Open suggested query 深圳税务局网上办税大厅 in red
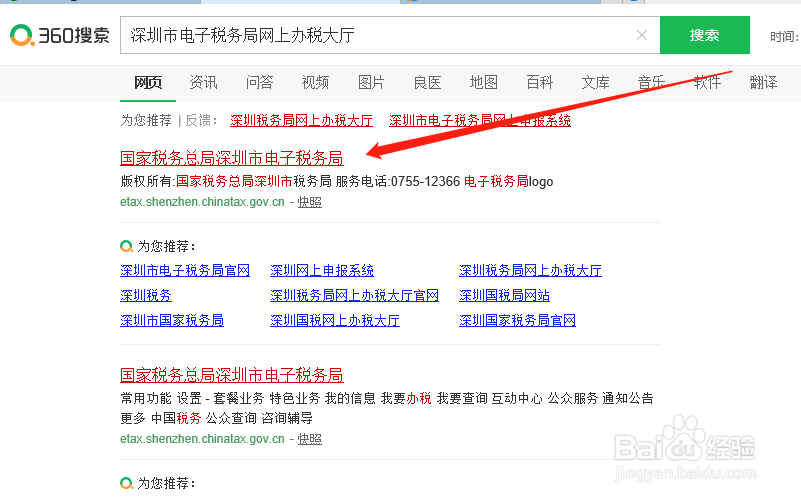 (x=301, y=121)
